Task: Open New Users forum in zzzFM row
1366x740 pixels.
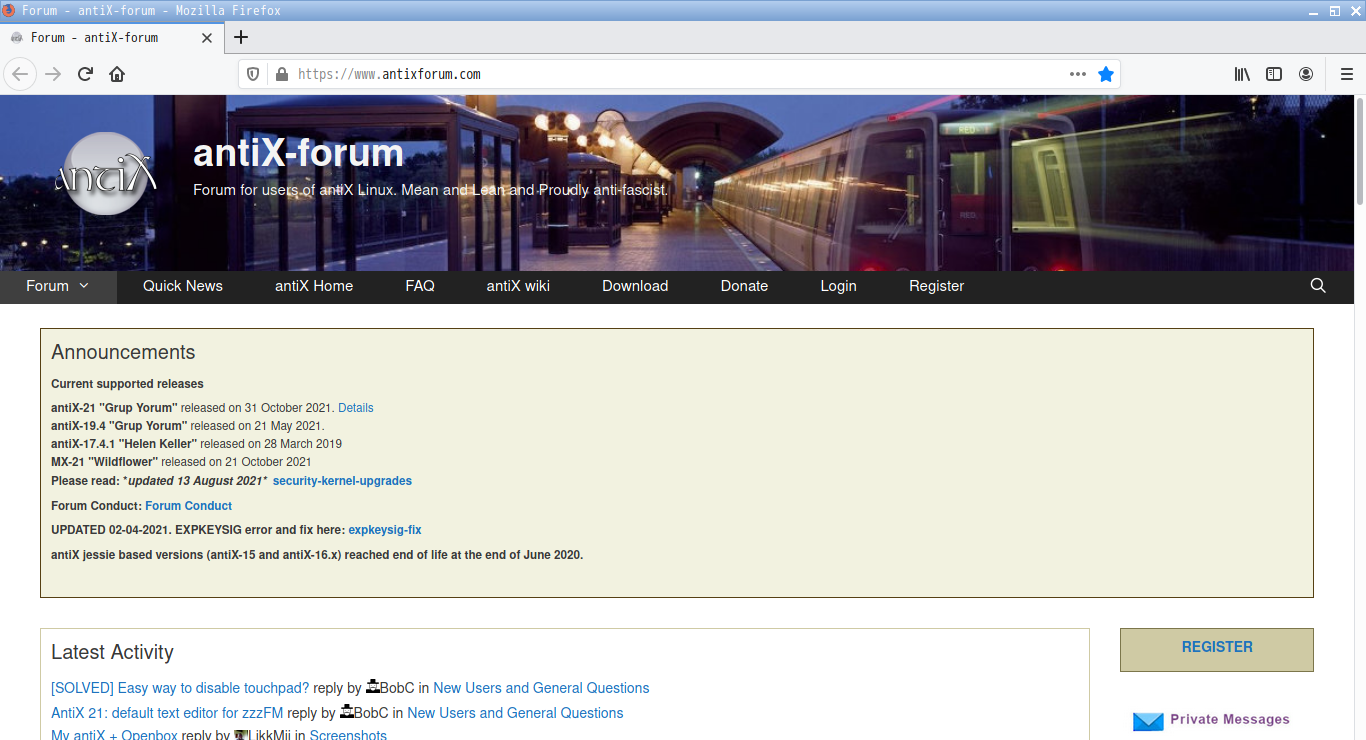Action: pos(515,713)
